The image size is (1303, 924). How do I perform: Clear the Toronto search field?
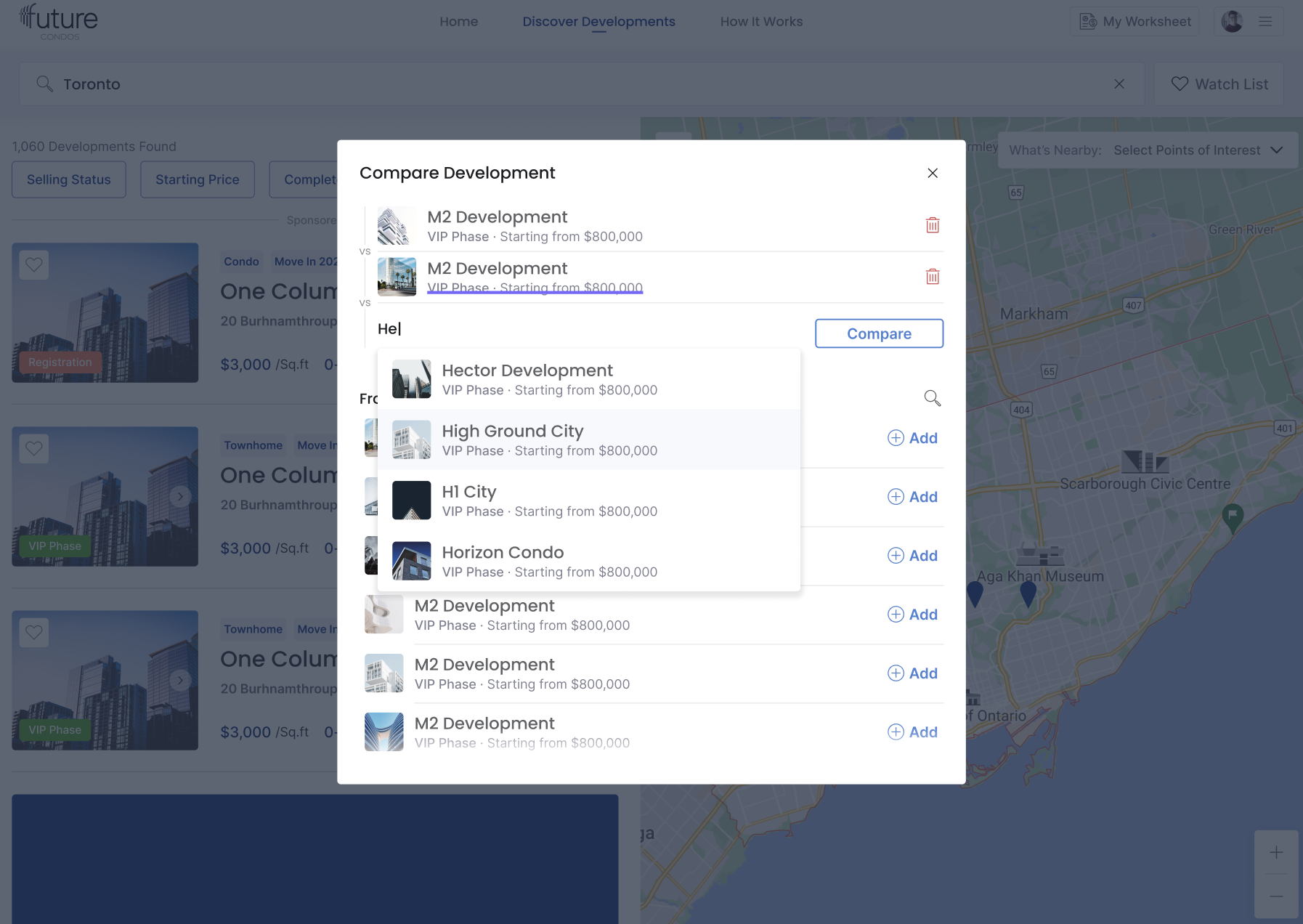[1119, 84]
